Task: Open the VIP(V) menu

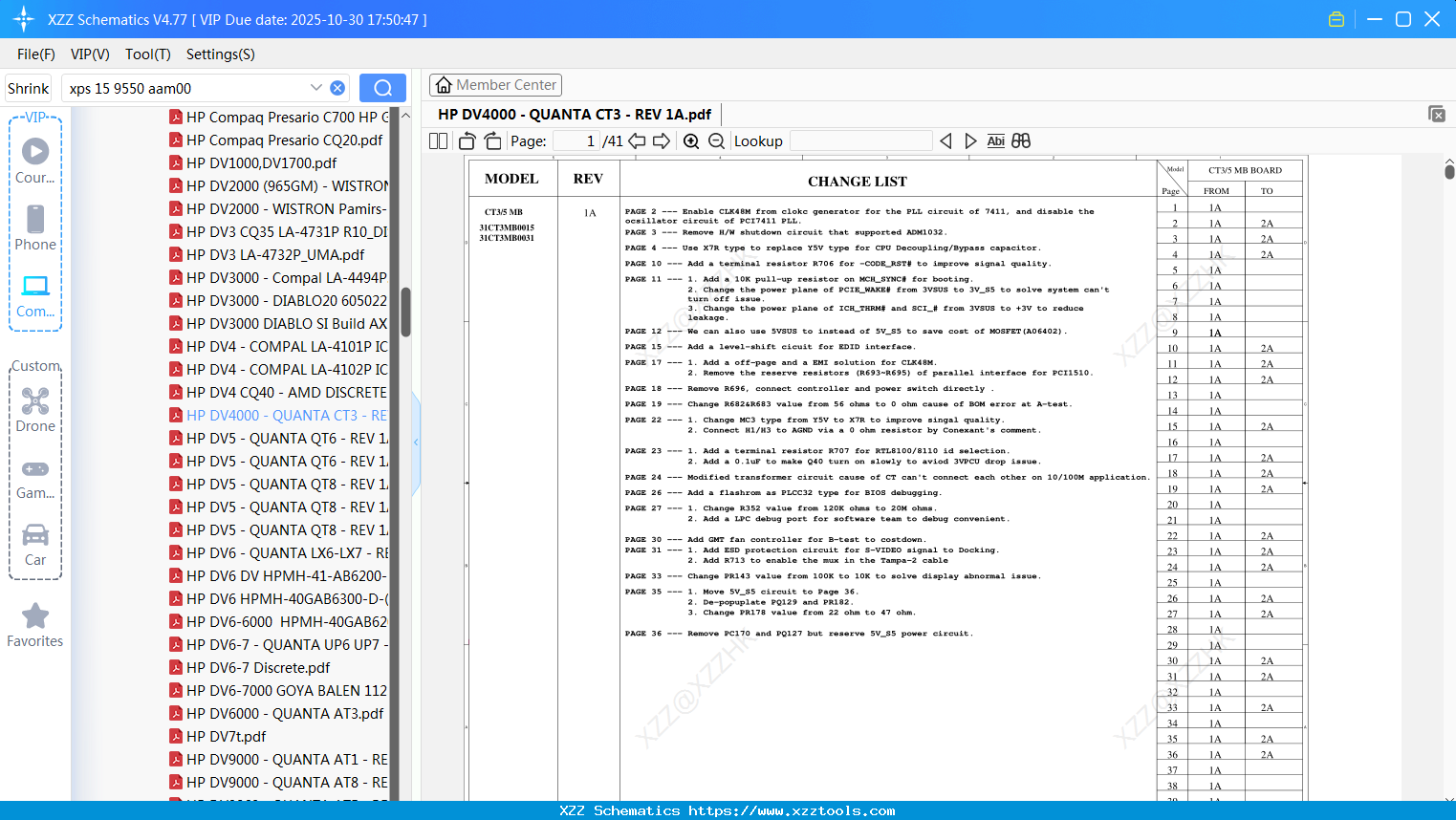Action: (x=90, y=54)
